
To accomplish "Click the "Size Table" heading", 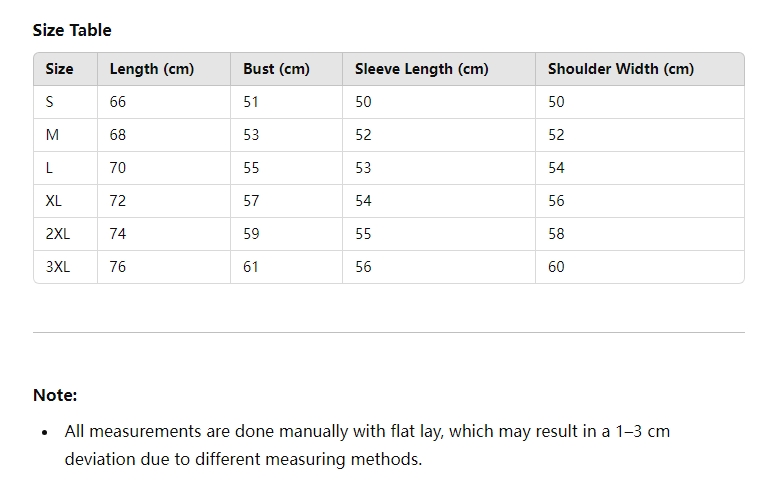I will point(72,30).
